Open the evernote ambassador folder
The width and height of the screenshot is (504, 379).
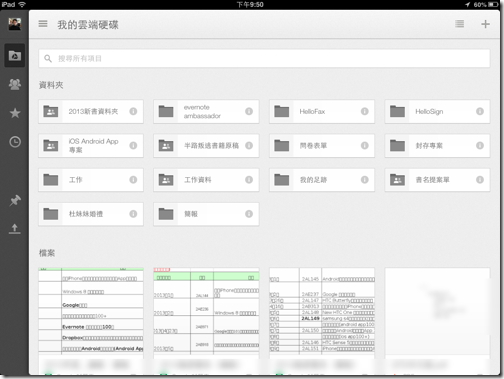pyautogui.click(x=206, y=111)
